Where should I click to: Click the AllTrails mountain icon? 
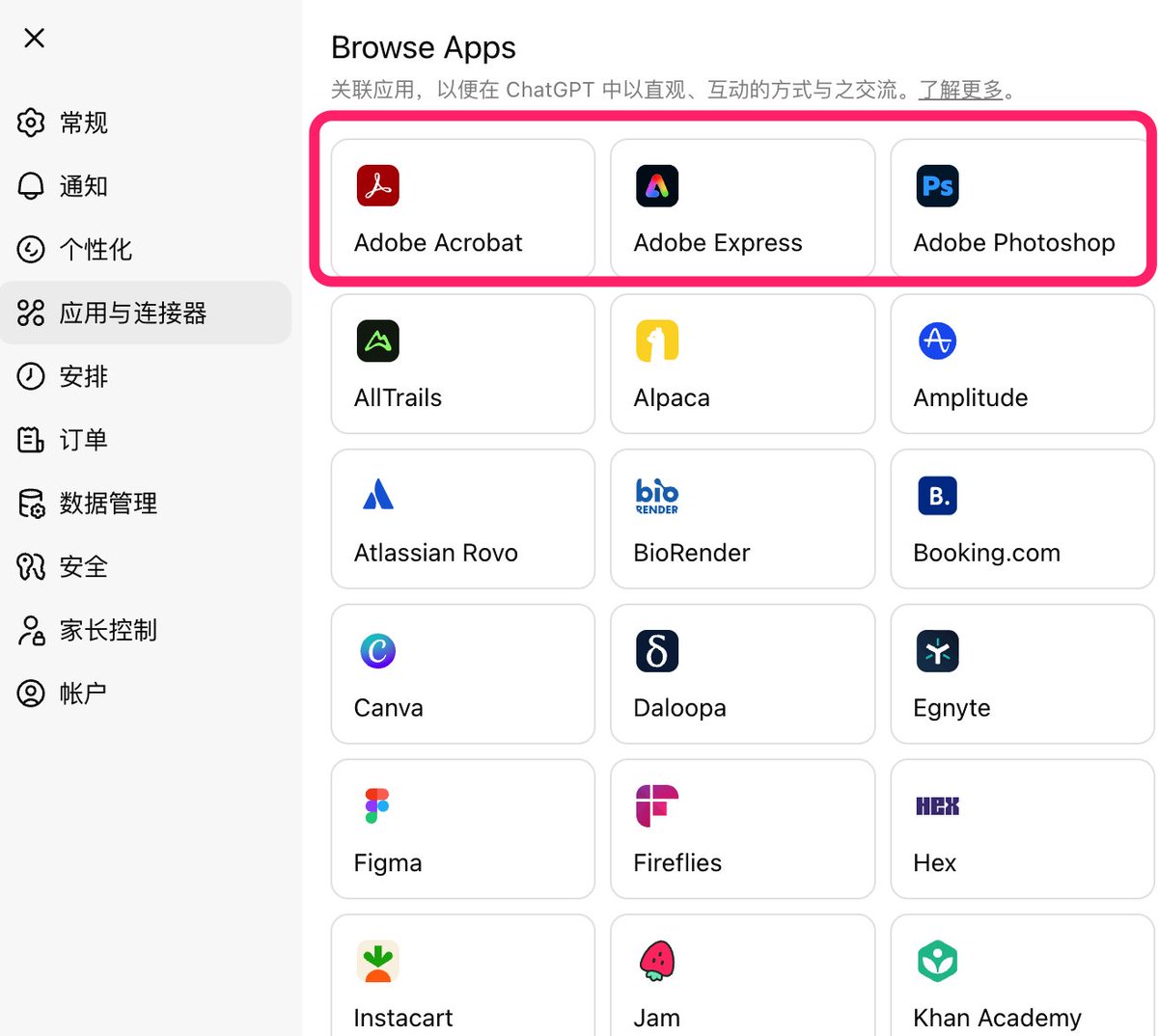[x=377, y=341]
